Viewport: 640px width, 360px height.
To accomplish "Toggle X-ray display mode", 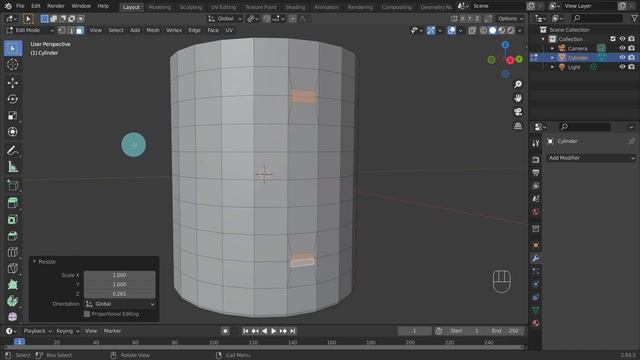I will [472, 30].
